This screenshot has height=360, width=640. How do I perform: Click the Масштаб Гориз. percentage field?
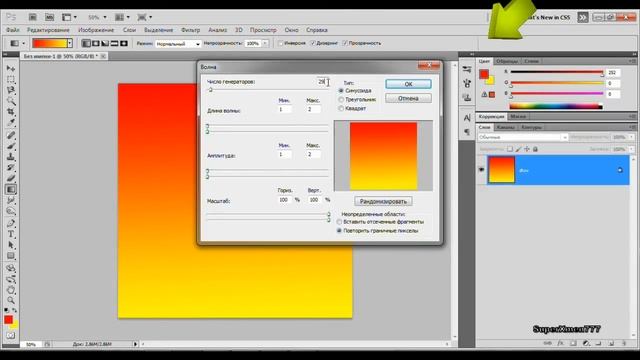click(x=284, y=200)
